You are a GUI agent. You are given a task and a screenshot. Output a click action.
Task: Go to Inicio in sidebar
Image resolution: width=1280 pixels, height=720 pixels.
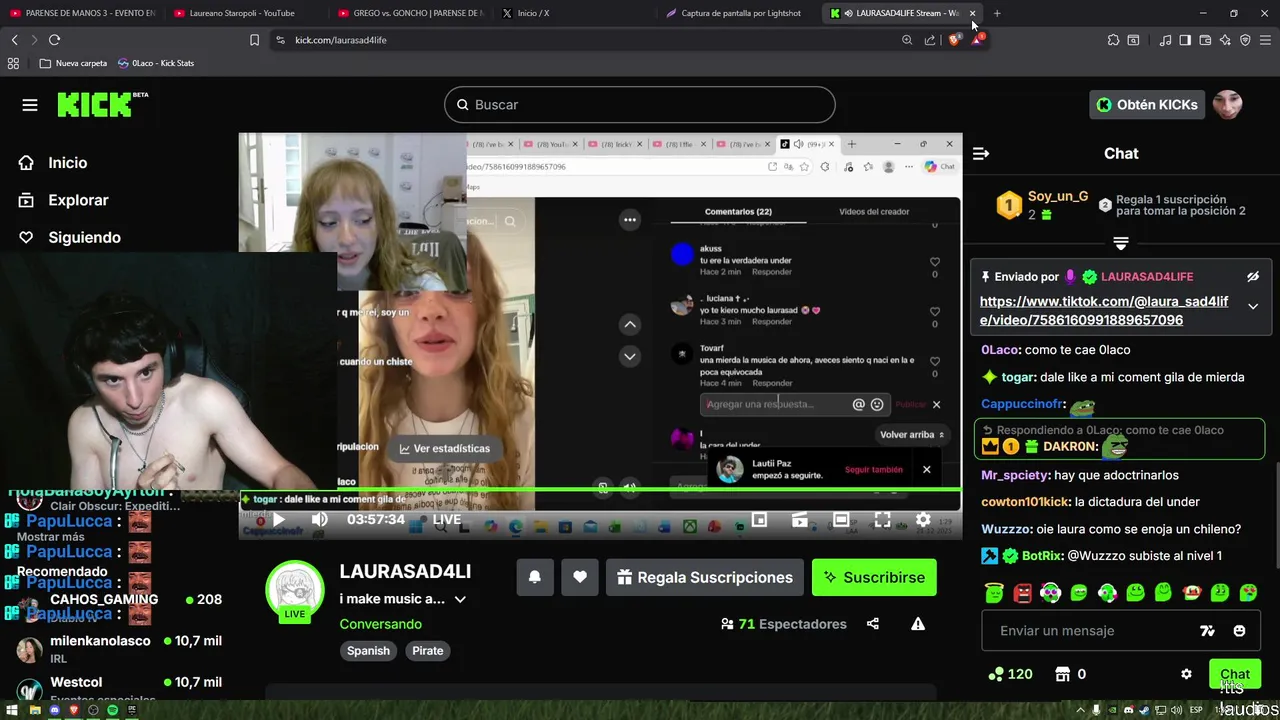click(x=53, y=163)
